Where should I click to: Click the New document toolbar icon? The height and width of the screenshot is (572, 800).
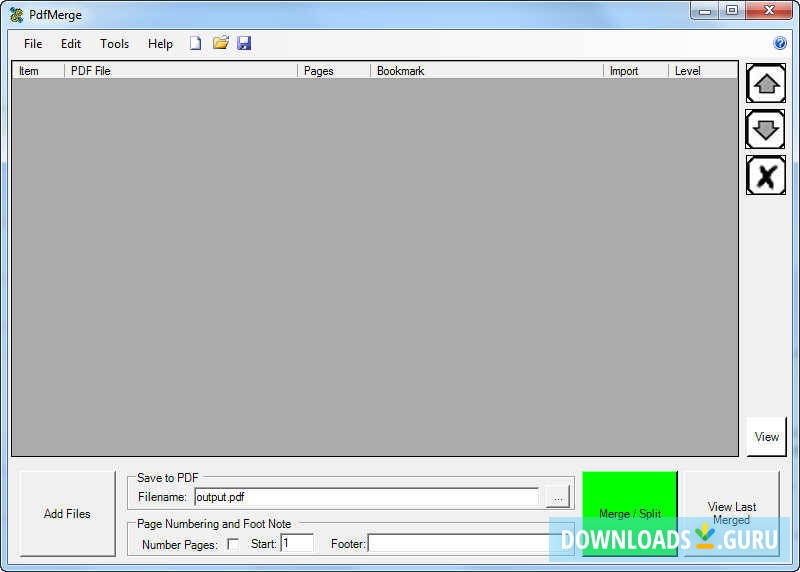195,43
